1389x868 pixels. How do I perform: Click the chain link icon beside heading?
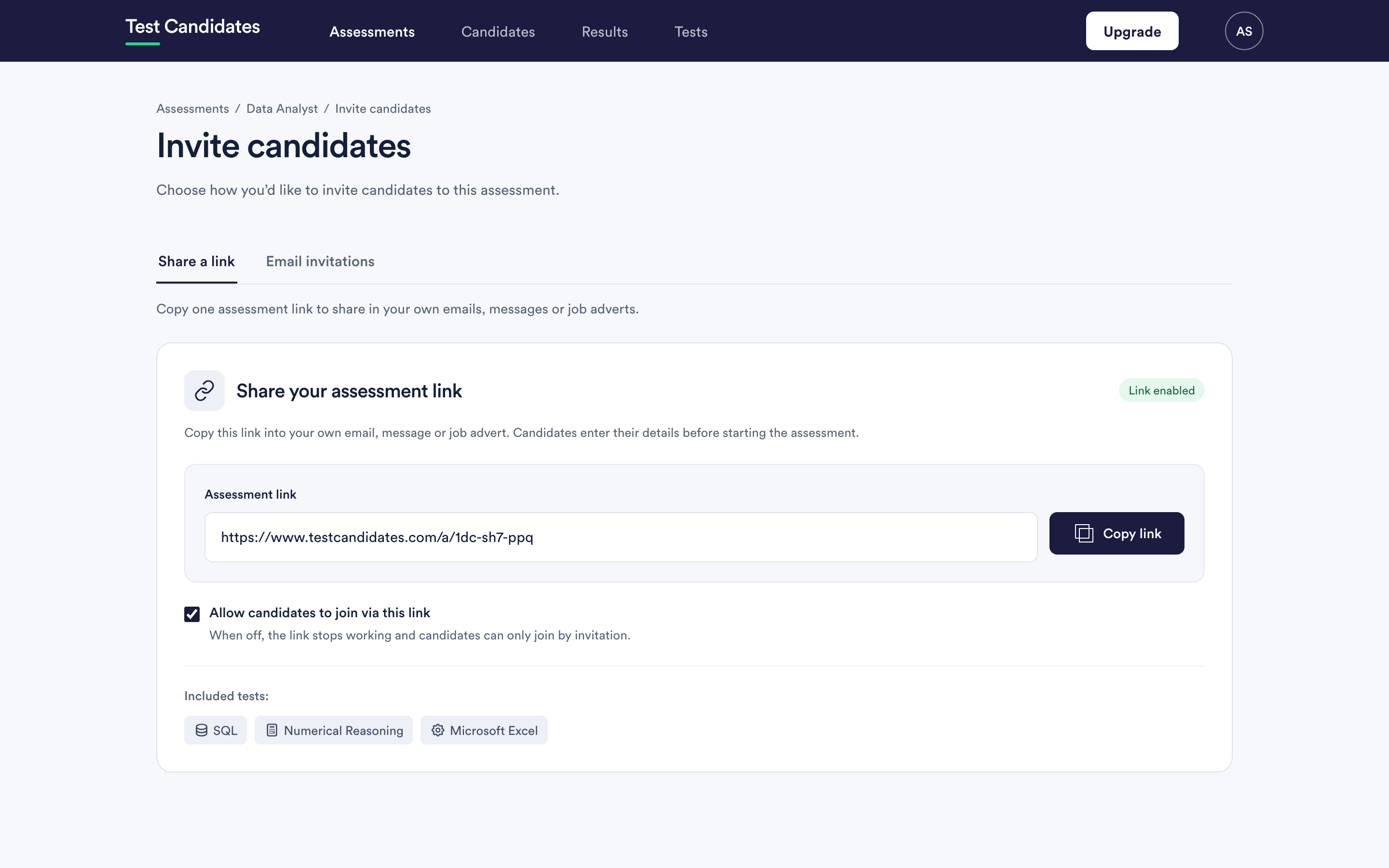pos(204,391)
